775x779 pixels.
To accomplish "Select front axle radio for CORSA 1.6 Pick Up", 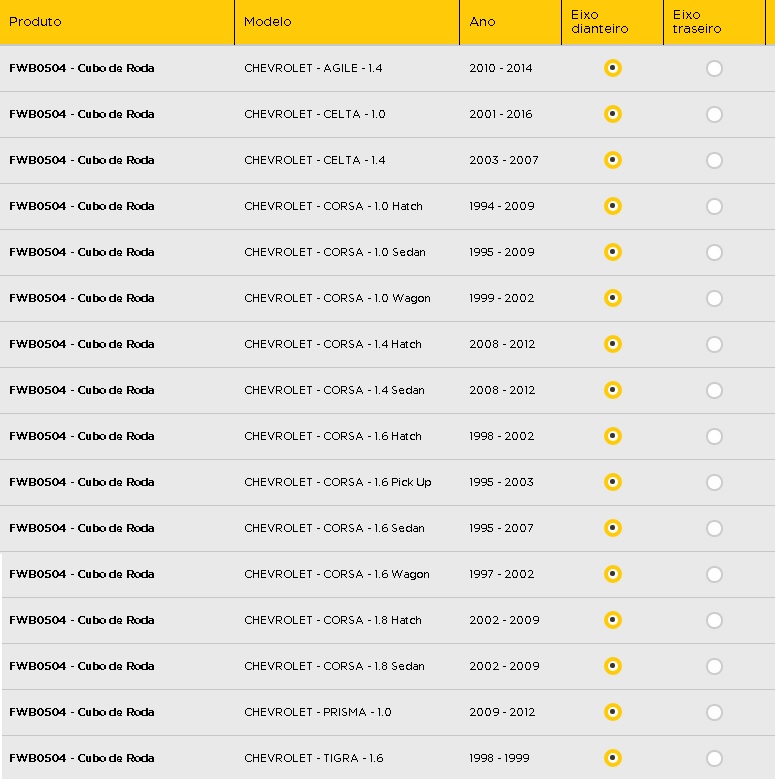I will [613, 482].
